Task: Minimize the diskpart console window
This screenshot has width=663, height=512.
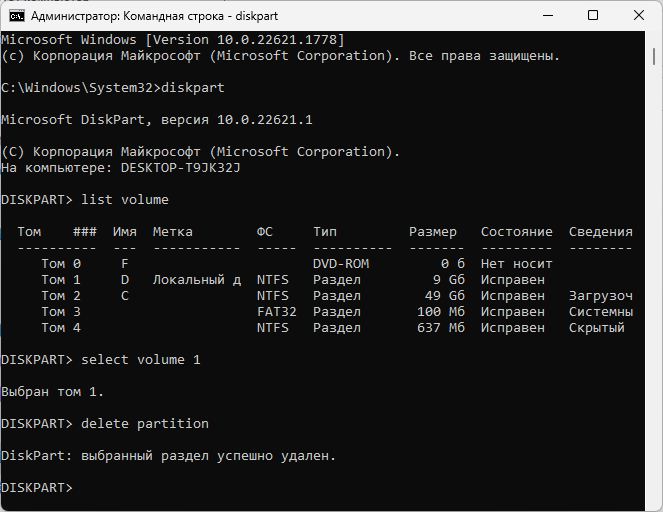Action: 548,15
